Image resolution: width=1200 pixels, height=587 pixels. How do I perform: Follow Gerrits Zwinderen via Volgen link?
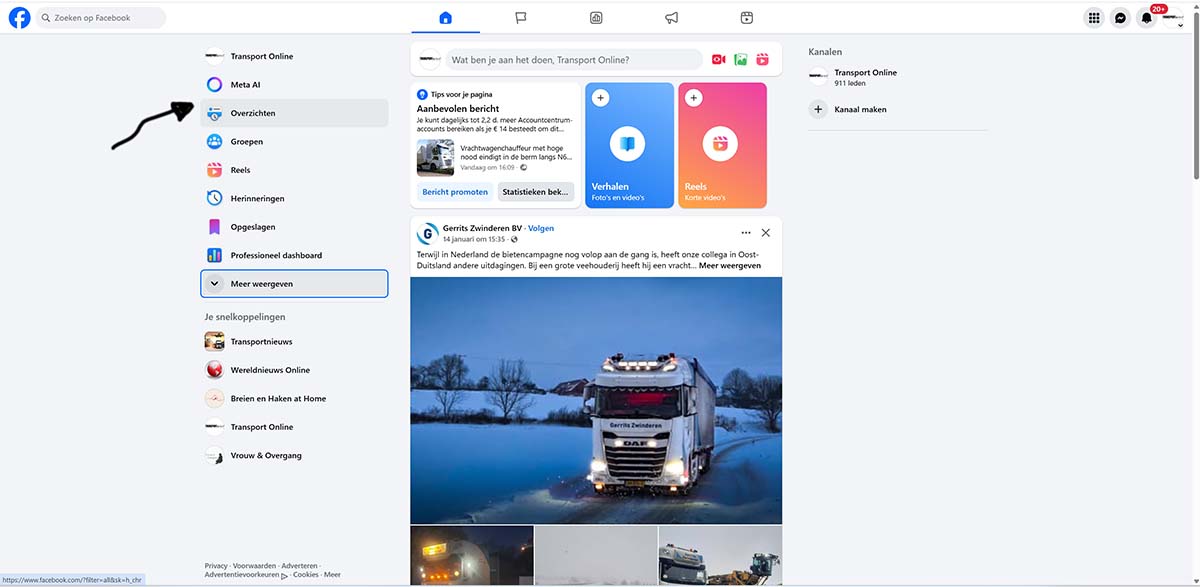541,228
